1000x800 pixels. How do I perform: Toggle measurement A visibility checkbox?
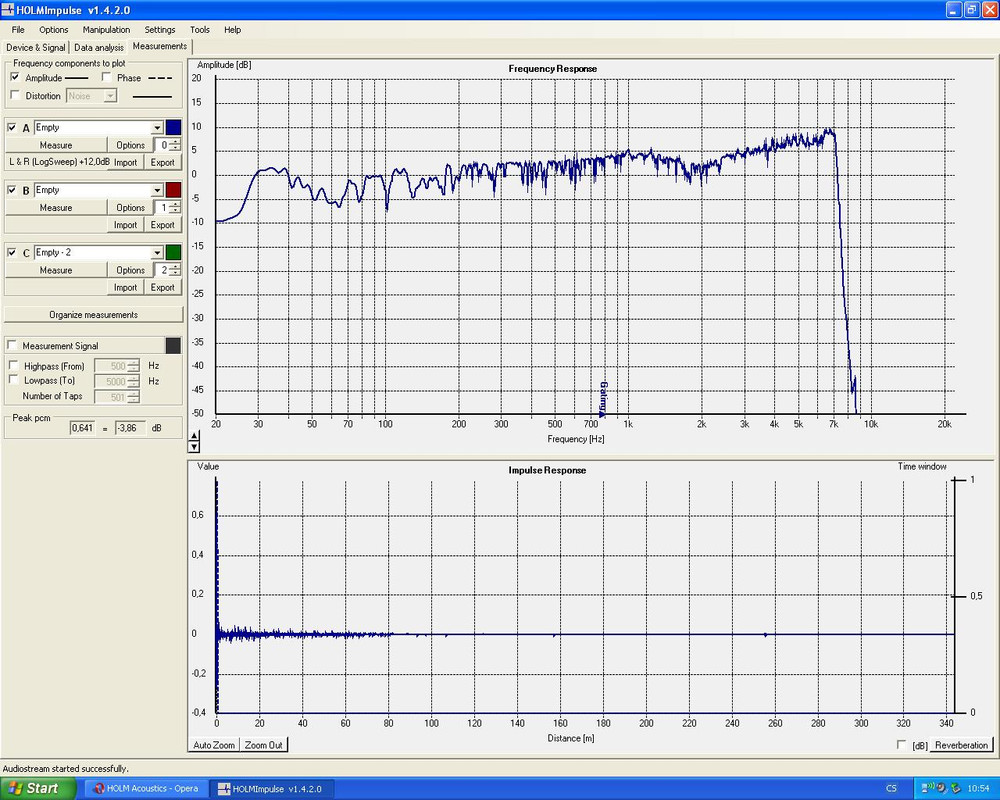coord(12,127)
